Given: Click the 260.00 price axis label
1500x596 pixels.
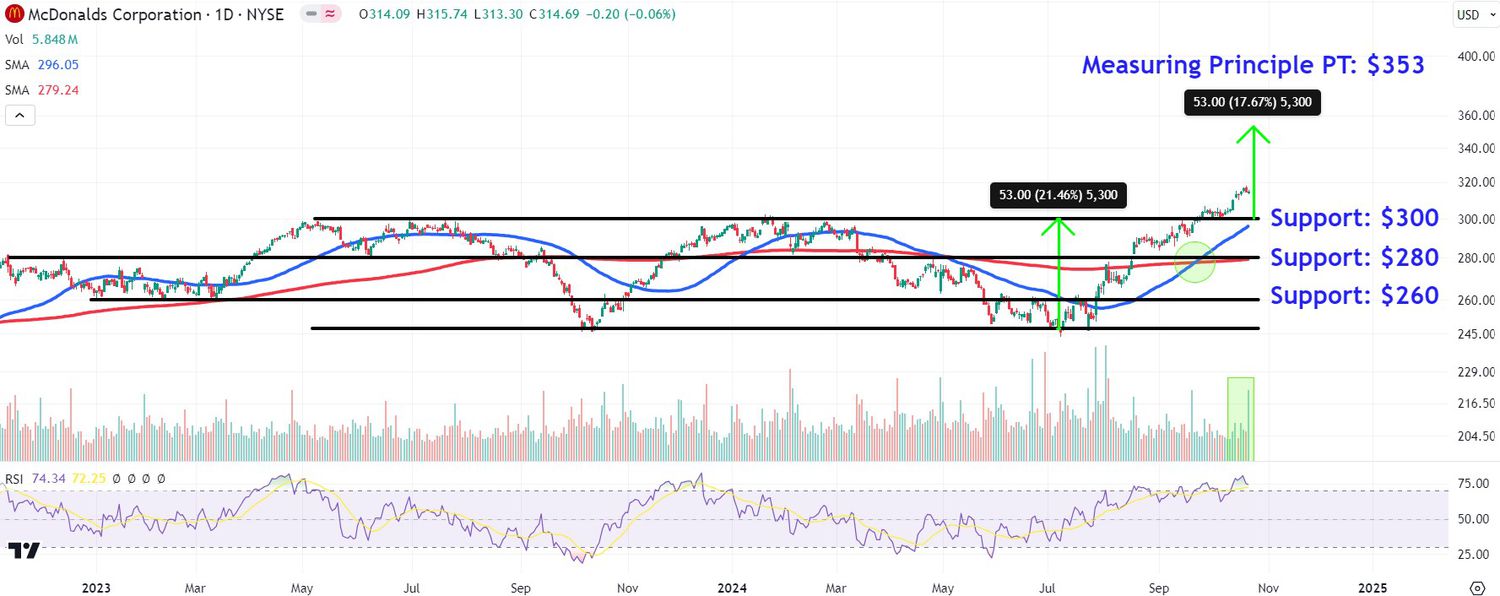Looking at the screenshot, I should coord(1476,301).
